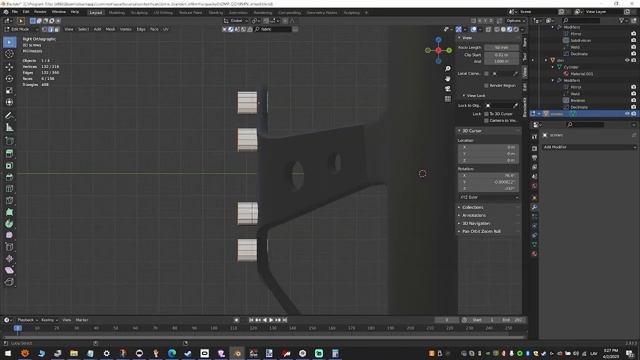Select the Measure tool
Screen dimensions: 640x360
[x=9, y=128]
